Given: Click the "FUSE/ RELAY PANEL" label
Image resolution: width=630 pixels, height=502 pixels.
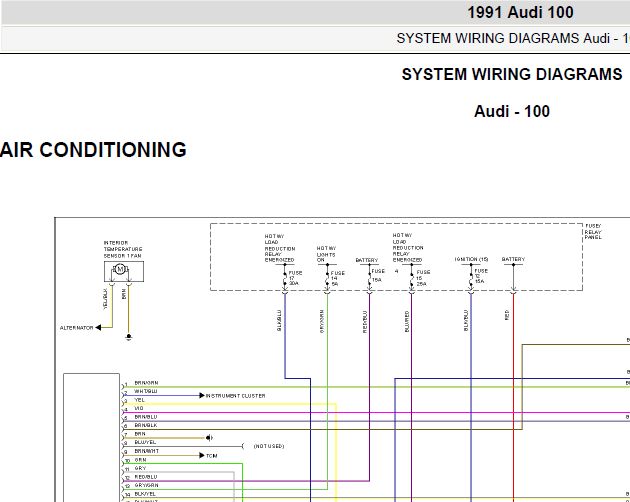Looking at the screenshot, I should coord(593,232).
